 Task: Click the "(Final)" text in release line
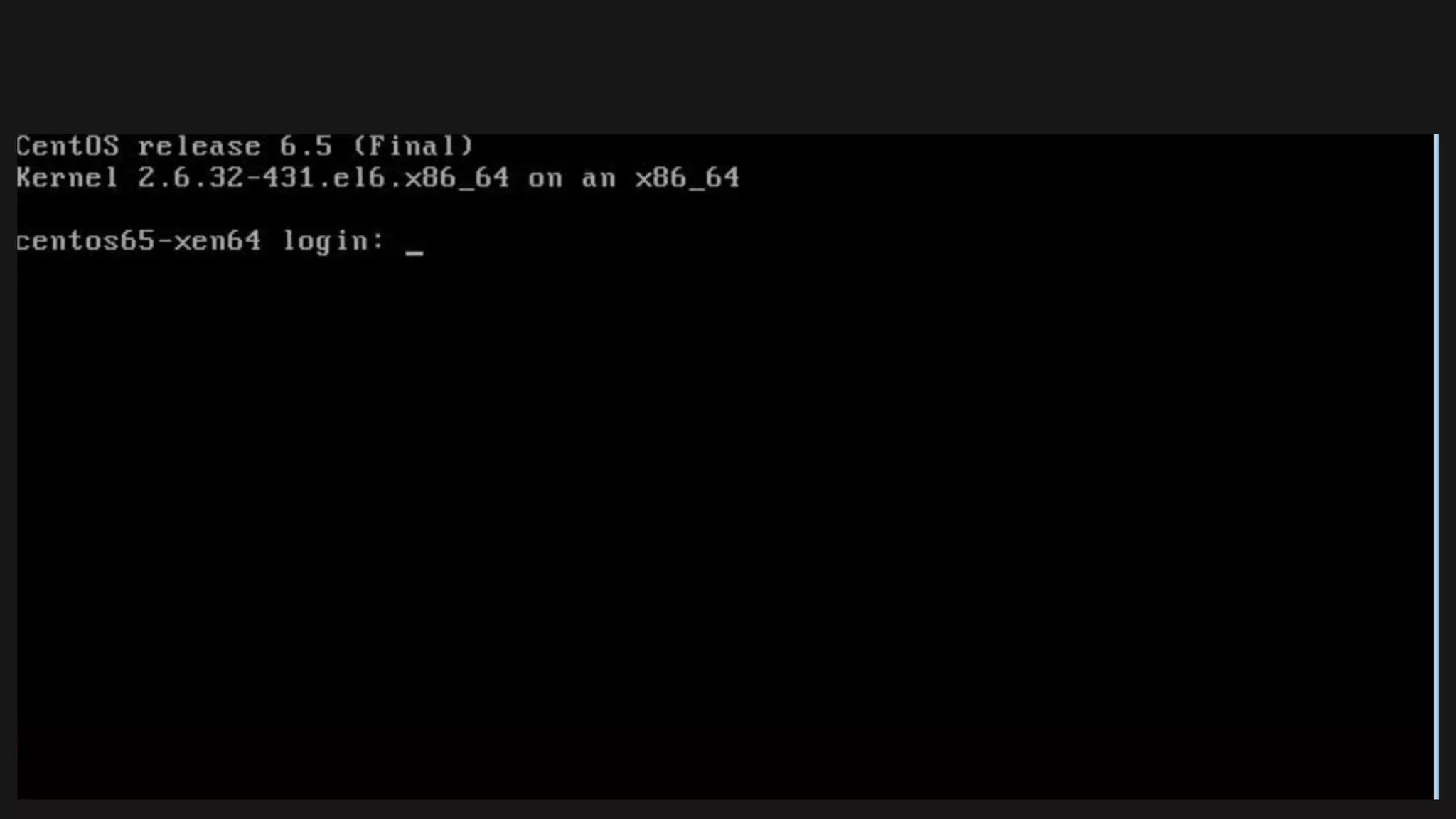tap(413, 146)
